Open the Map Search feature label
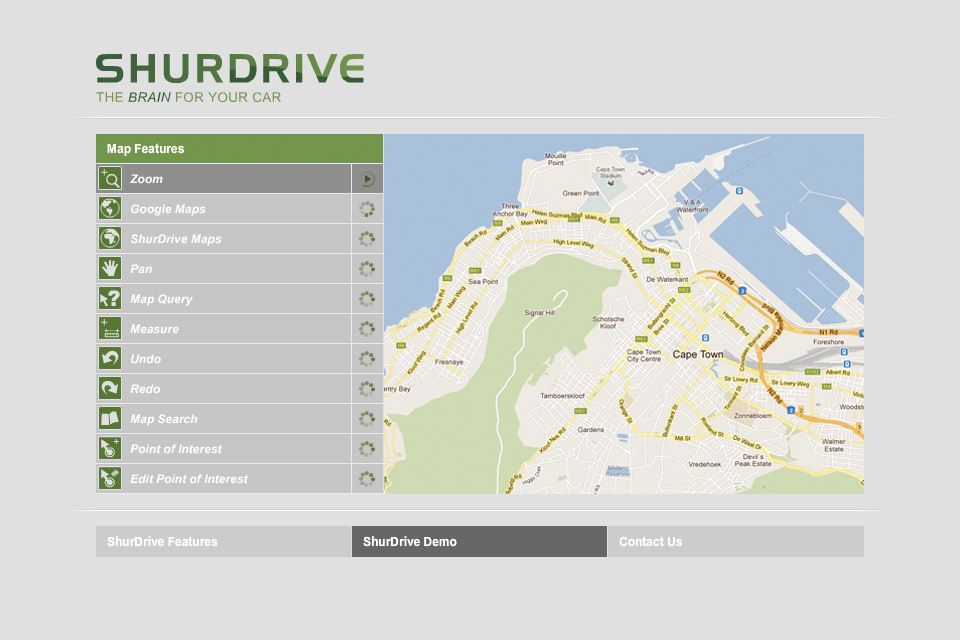 pyautogui.click(x=163, y=419)
